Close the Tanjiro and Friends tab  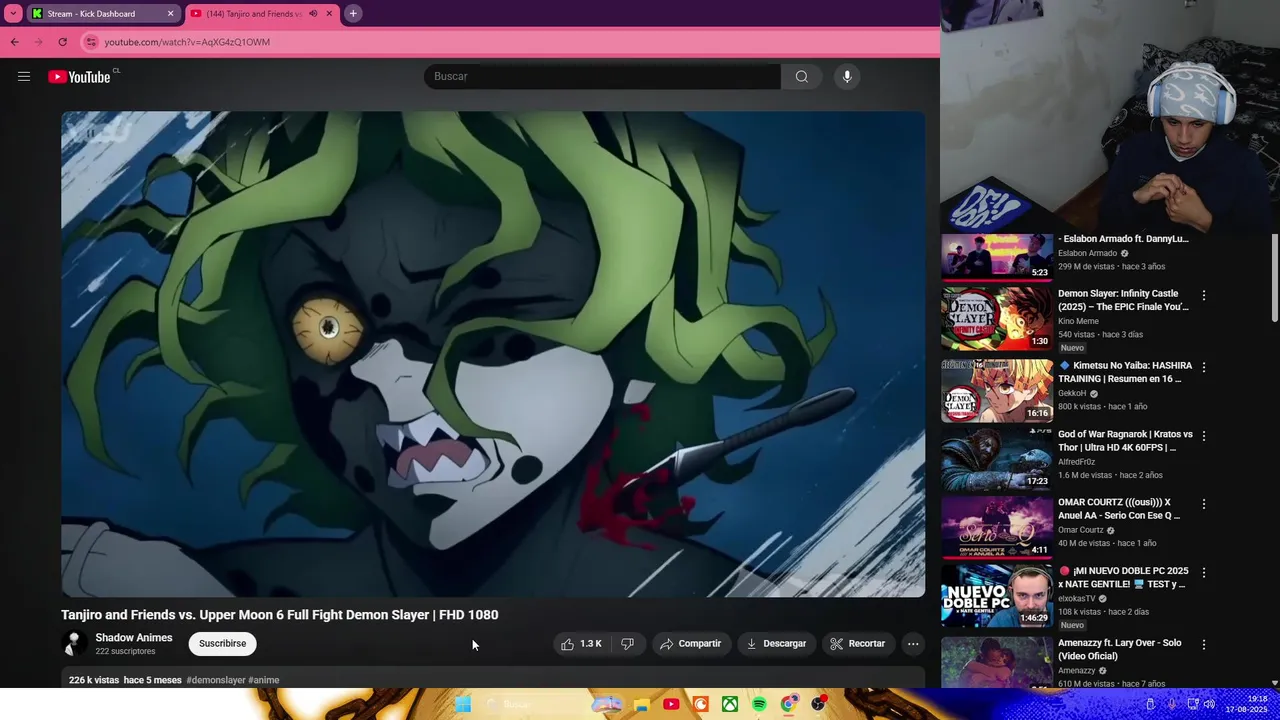pos(329,14)
